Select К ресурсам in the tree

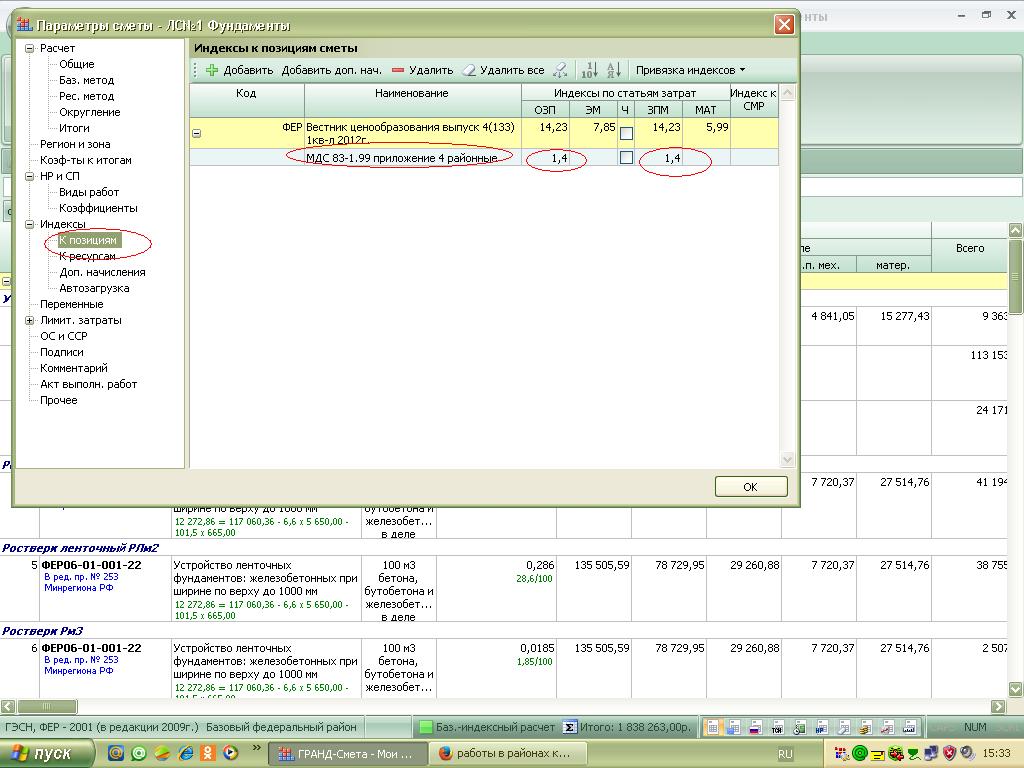(87, 256)
